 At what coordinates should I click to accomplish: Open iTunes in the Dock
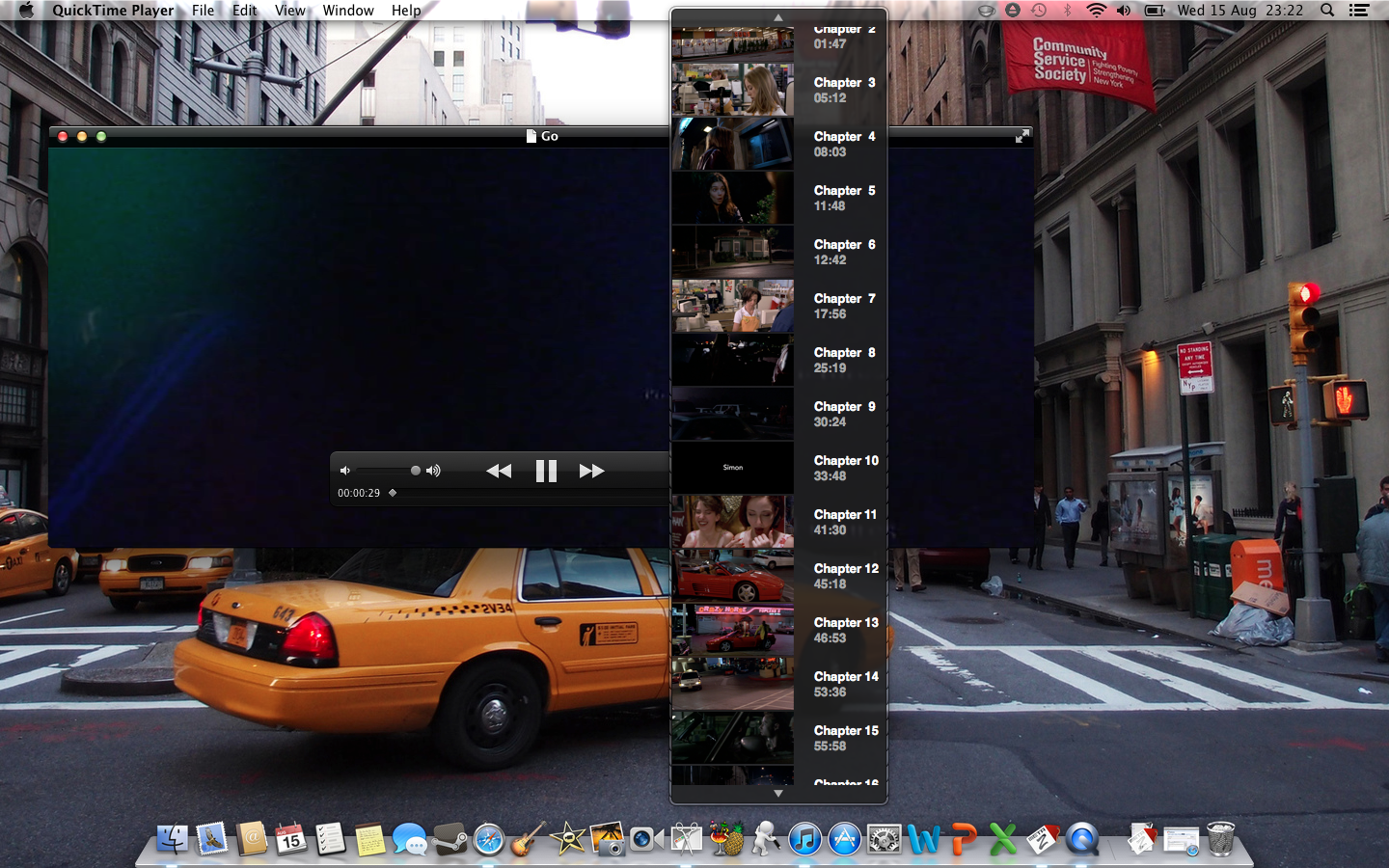[x=804, y=839]
